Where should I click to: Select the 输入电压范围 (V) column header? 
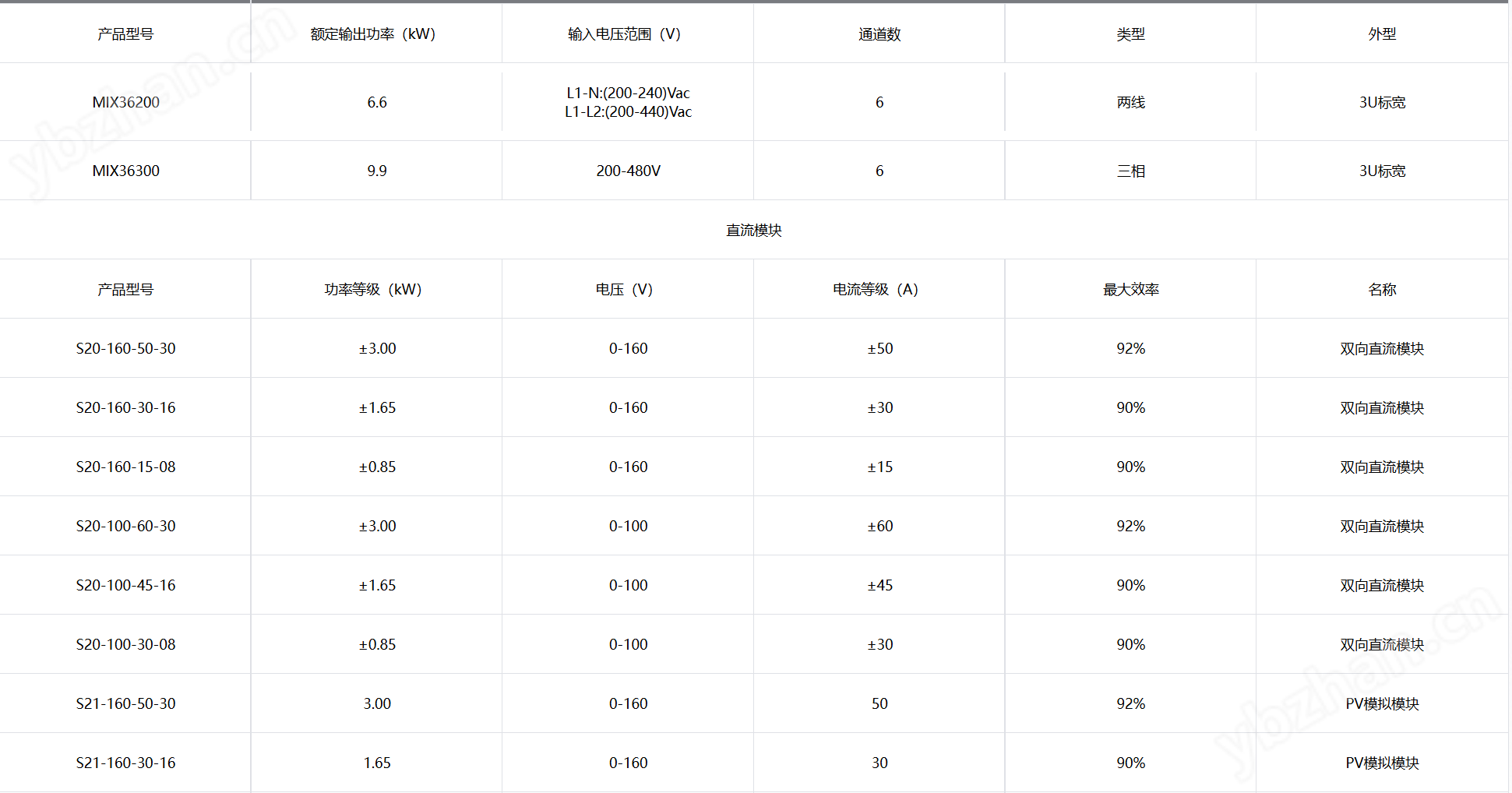tap(628, 33)
